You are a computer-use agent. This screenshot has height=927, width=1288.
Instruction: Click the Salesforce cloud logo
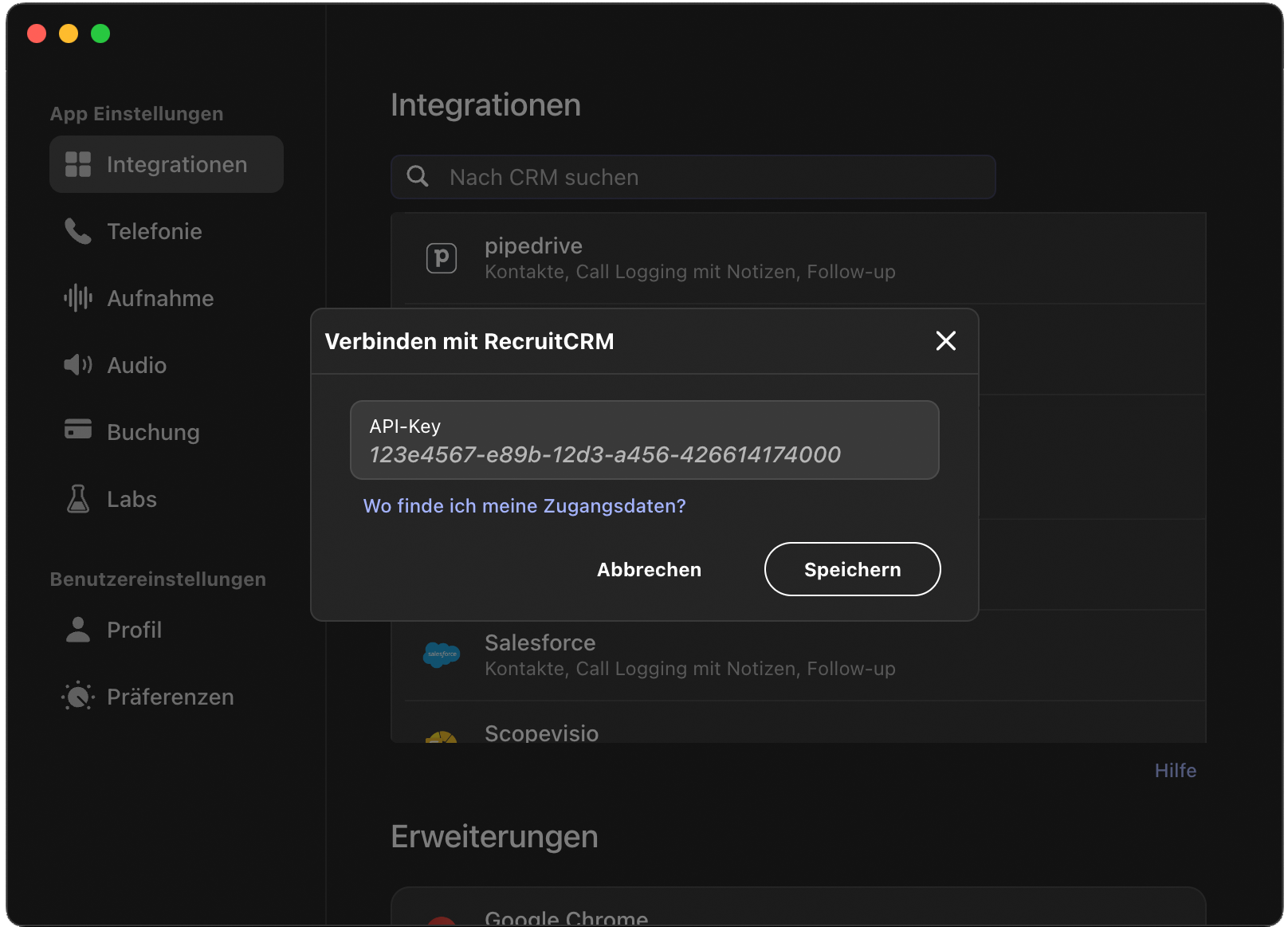pos(442,654)
